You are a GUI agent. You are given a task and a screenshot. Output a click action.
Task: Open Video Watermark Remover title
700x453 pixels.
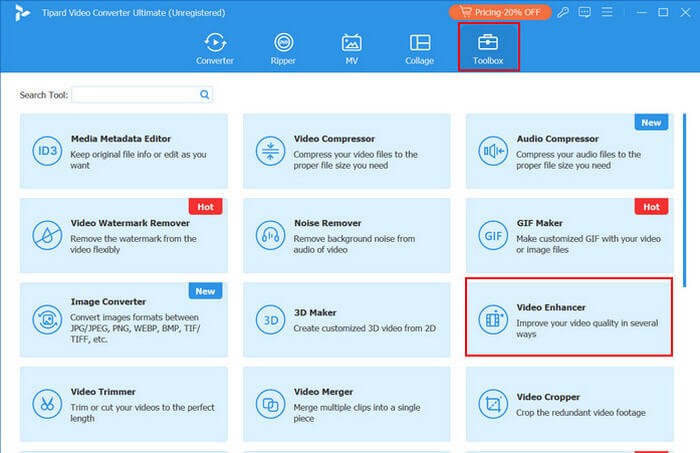point(130,223)
